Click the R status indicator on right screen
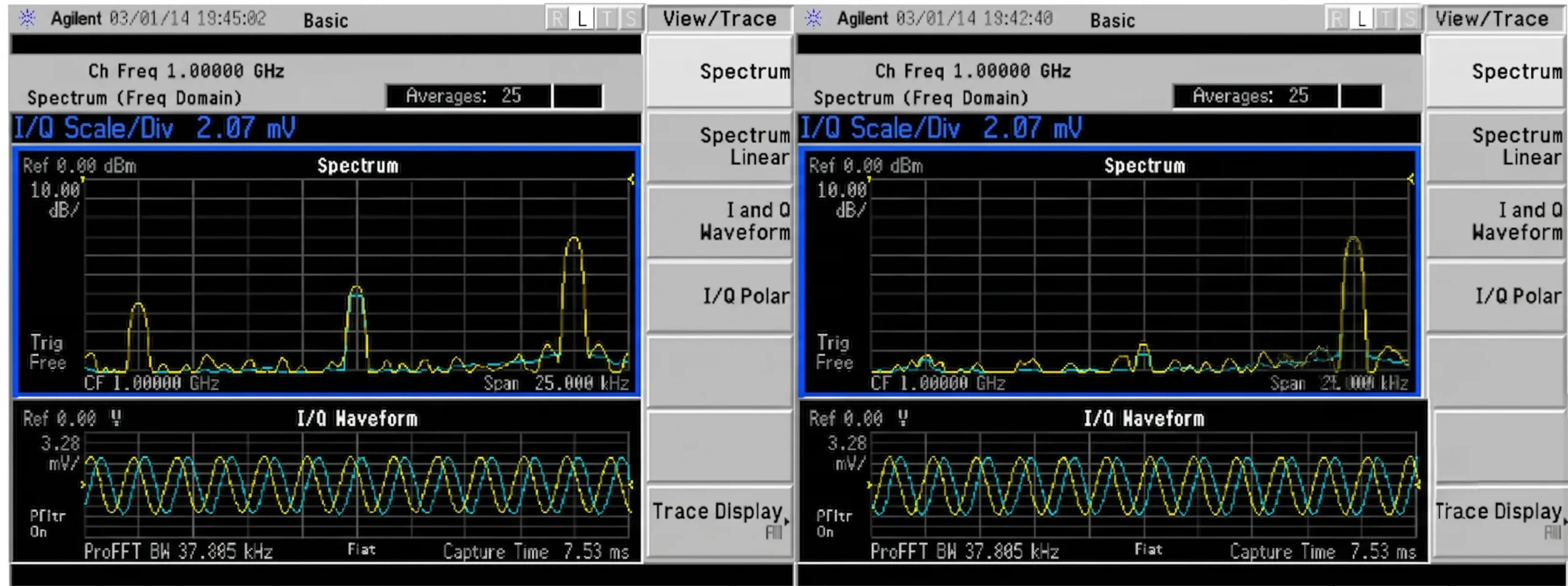 [1337, 19]
